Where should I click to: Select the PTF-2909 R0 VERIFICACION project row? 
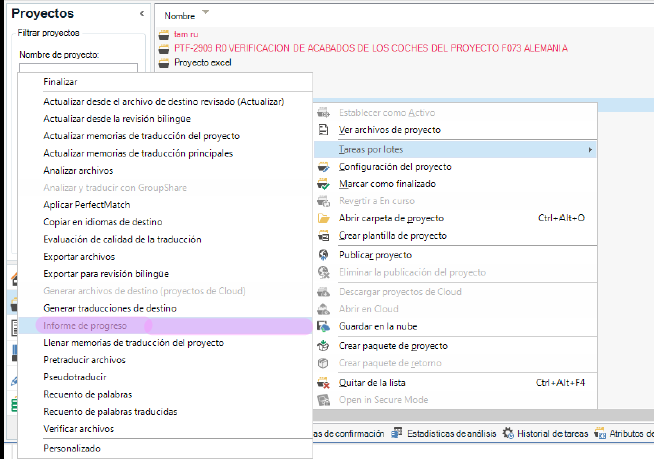tap(405, 48)
